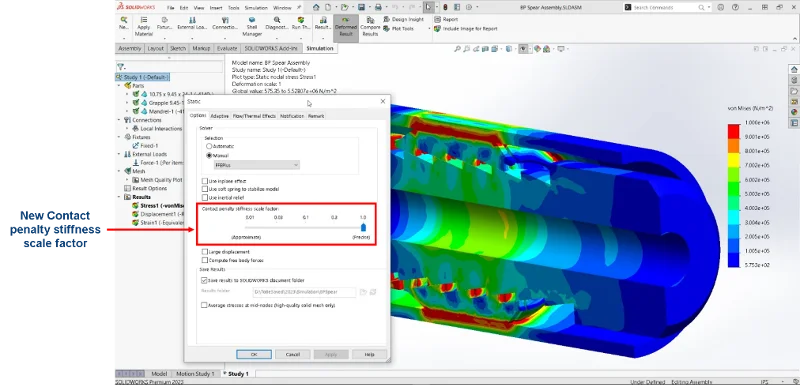800x385 pixels.
Task: Click OK in the Static dialog
Action: 254,354
